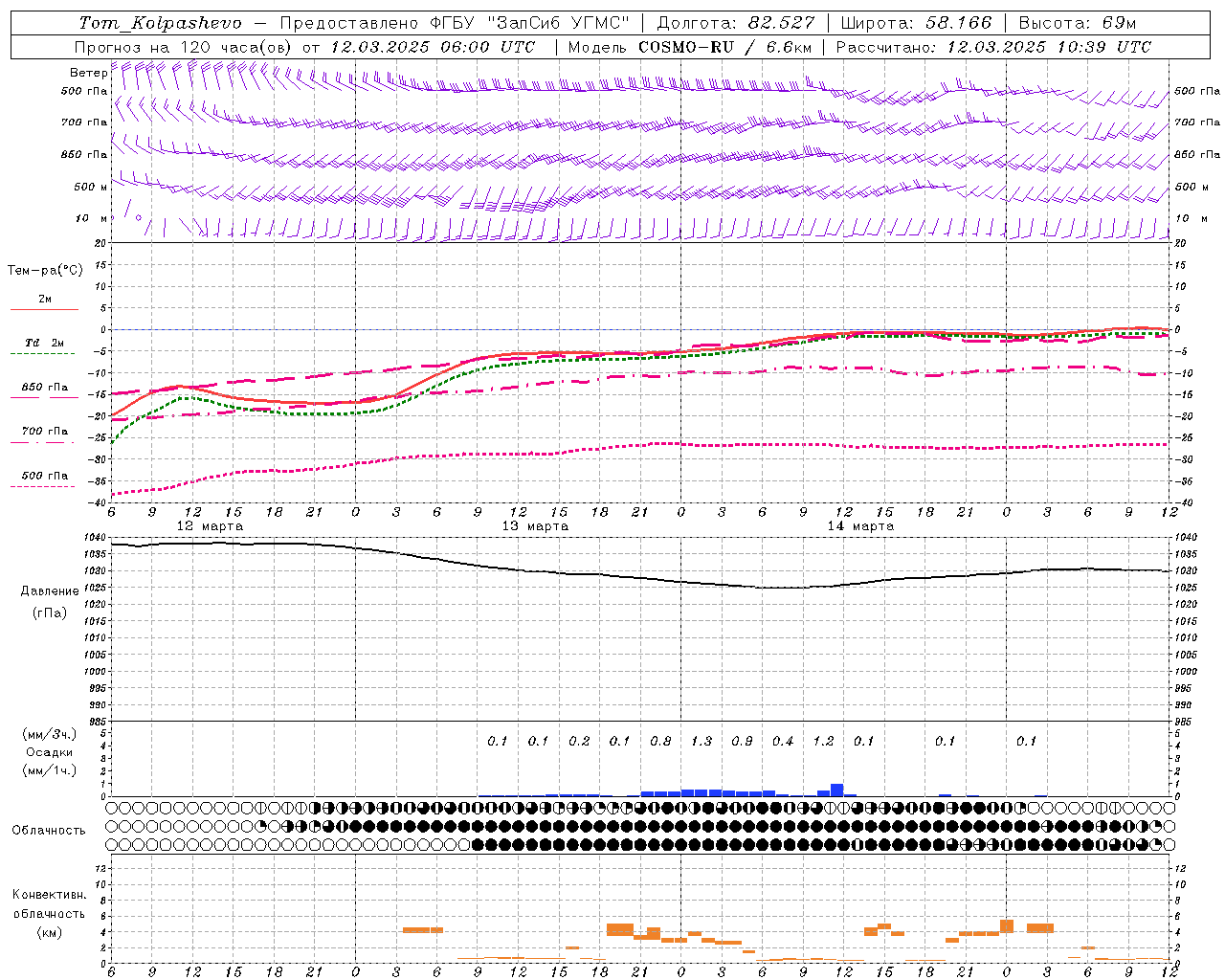Viewport: 1225px width, 980px height.
Task: Select the latitude value 58.166
Action: coord(959,23)
